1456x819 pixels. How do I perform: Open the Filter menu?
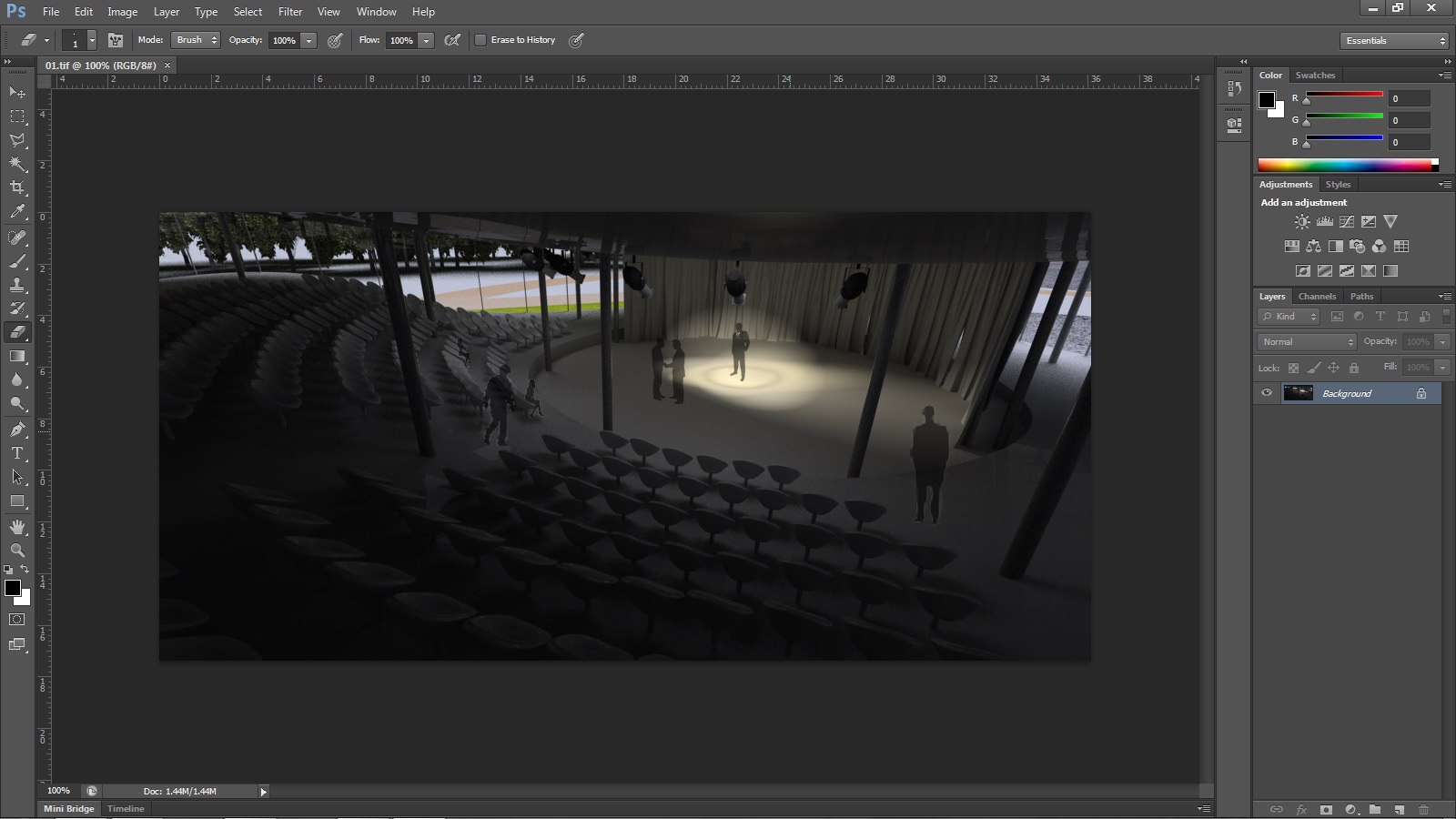point(289,11)
